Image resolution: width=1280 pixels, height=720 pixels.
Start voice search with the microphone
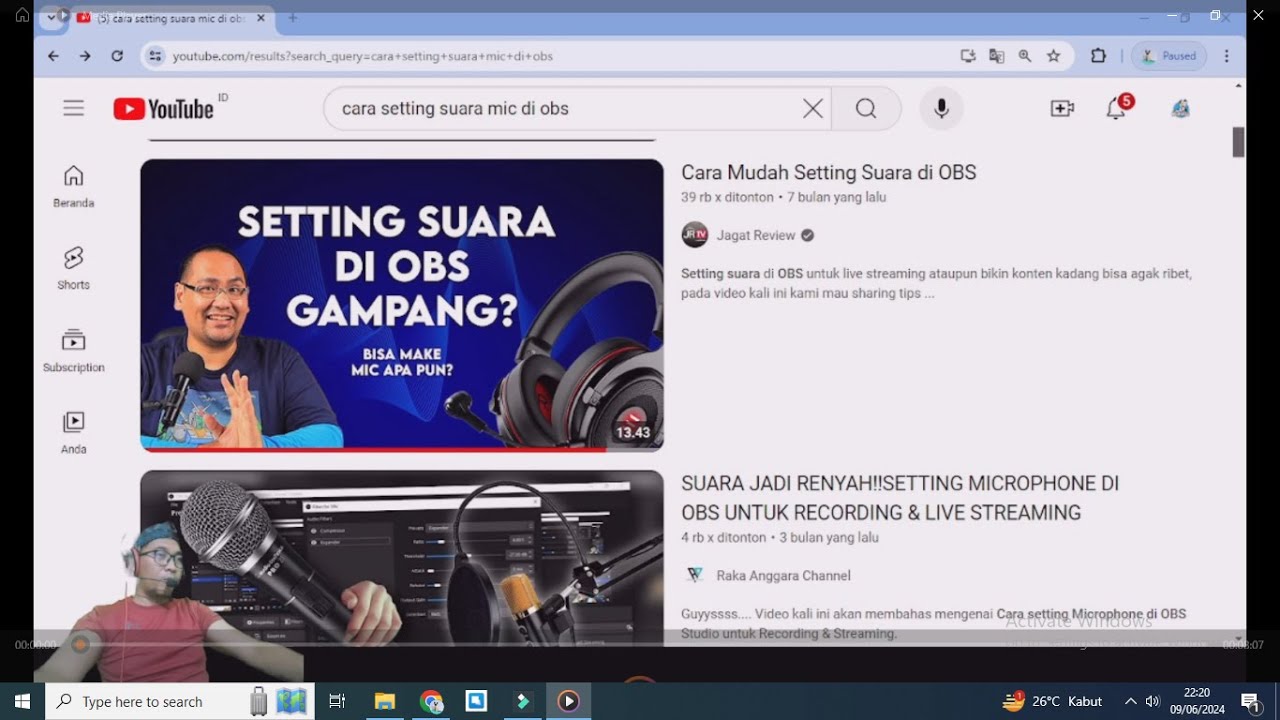point(941,108)
